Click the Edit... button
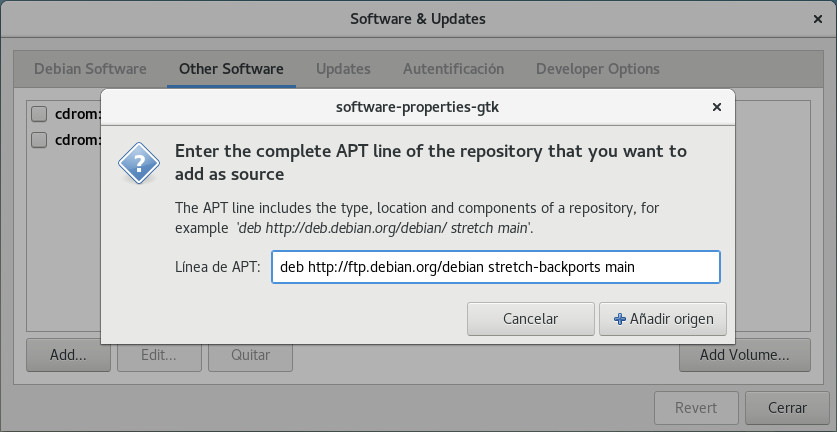 click(x=159, y=354)
